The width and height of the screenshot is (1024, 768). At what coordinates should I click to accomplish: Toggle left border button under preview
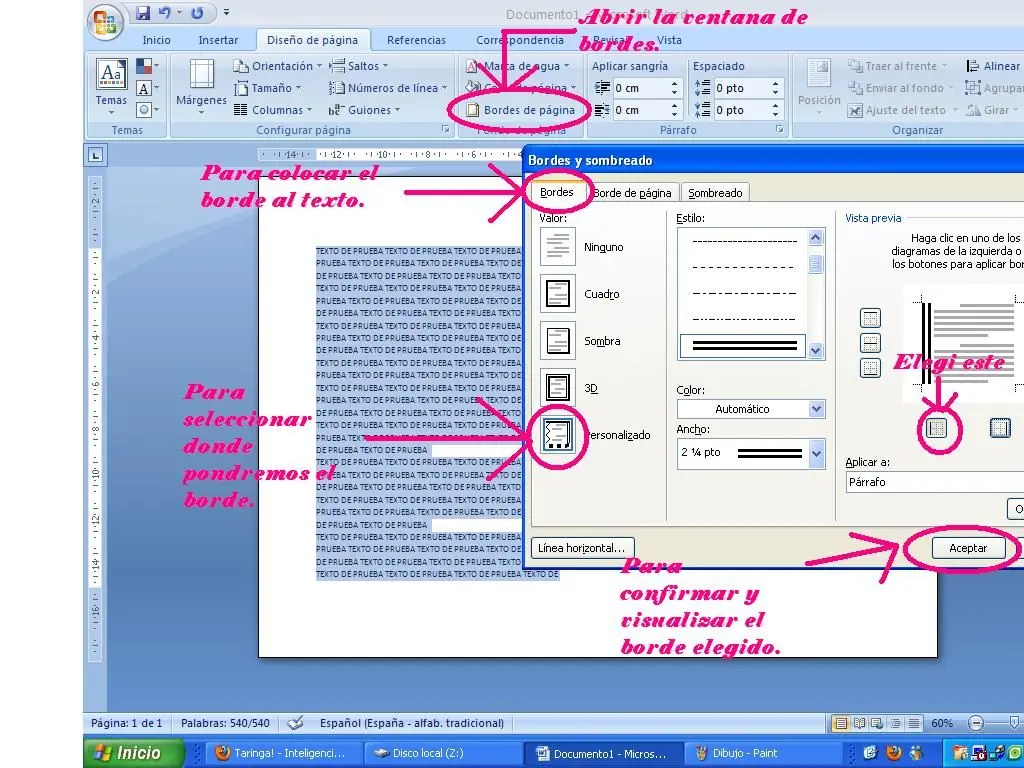pos(936,428)
